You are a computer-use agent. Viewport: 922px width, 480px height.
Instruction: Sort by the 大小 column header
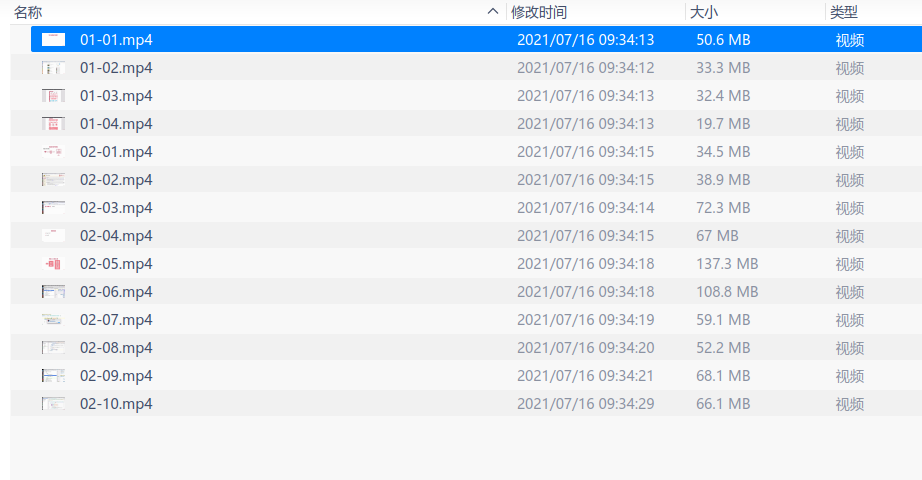point(704,12)
